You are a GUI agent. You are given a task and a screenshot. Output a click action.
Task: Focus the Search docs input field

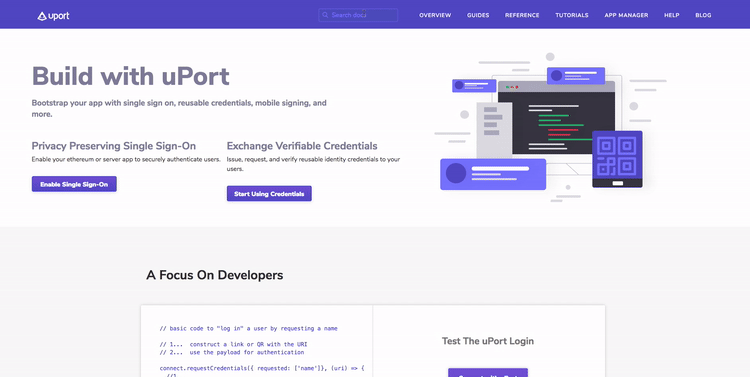pyautogui.click(x=358, y=15)
